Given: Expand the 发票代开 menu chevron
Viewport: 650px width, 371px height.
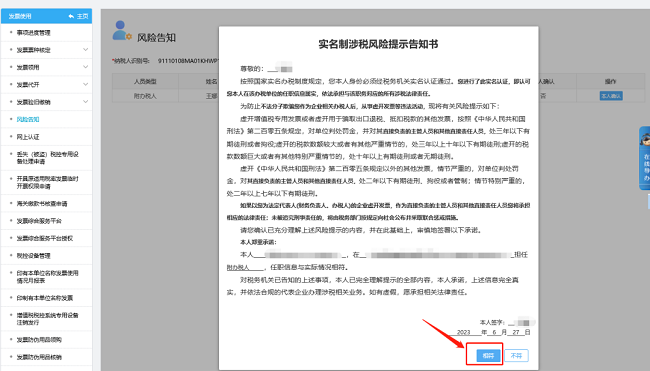Looking at the screenshot, I should 85,85.
